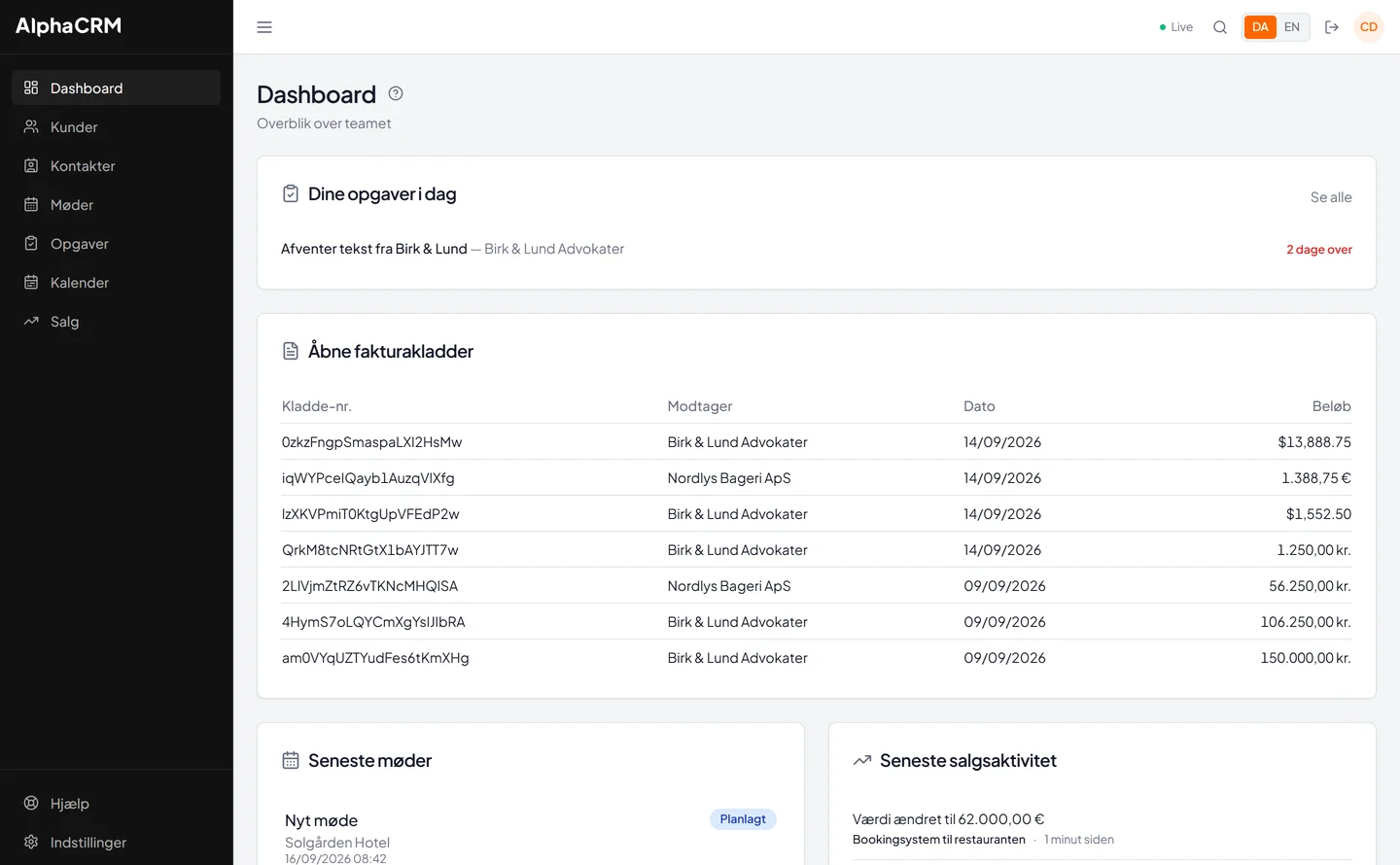Open Salg in the sidebar
Screen dimensions: 1400x865
[117, 321]
